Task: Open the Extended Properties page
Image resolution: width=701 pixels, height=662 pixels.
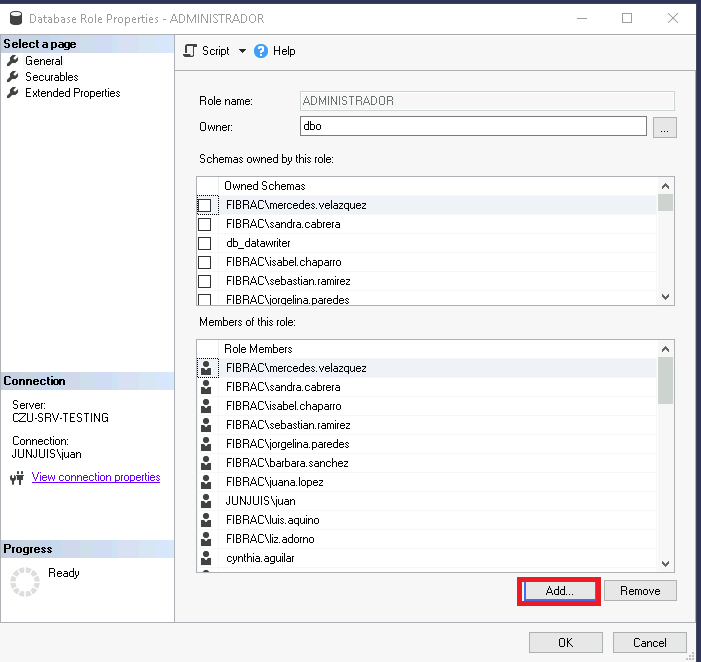Action: pos(72,93)
